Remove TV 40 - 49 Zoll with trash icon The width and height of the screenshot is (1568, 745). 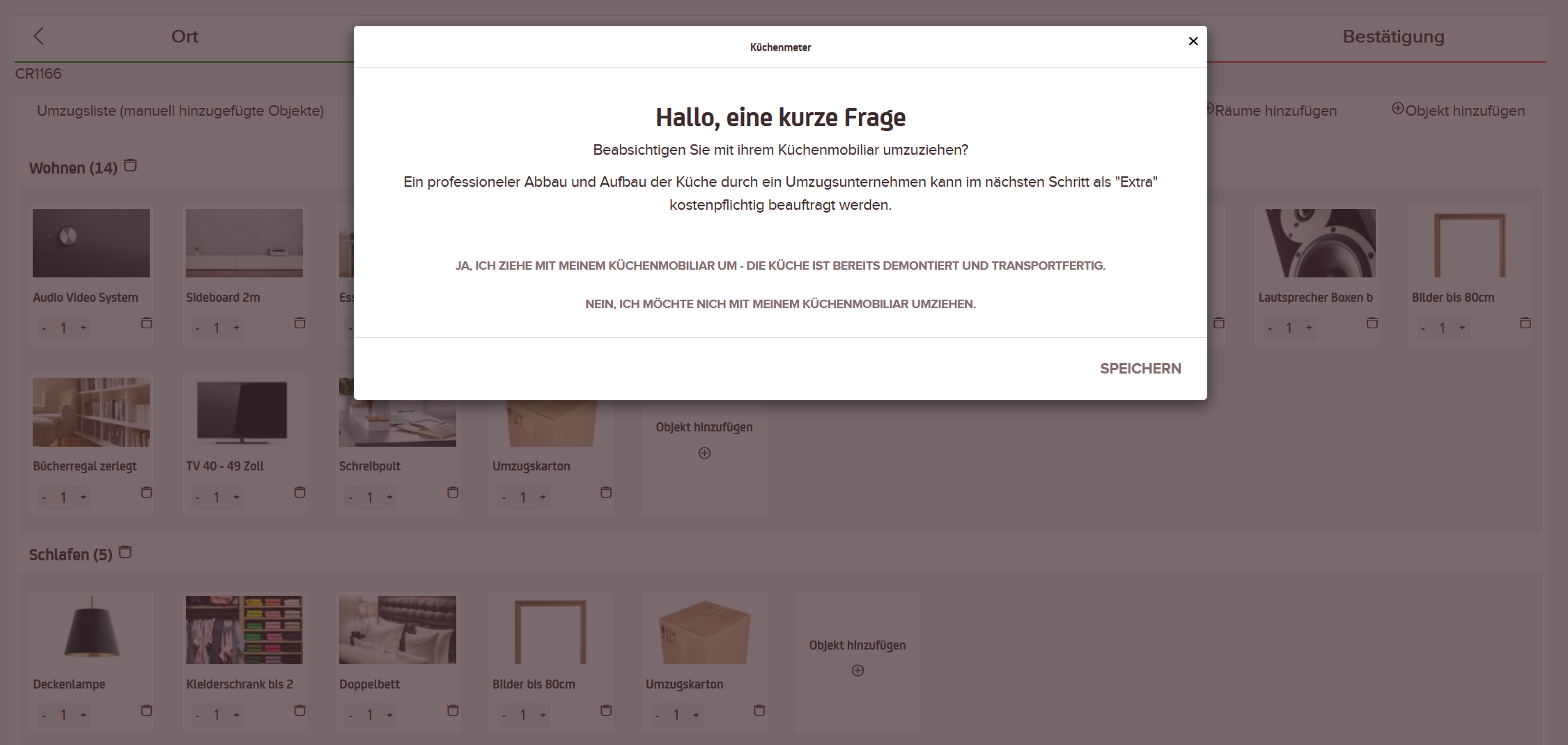(x=300, y=492)
